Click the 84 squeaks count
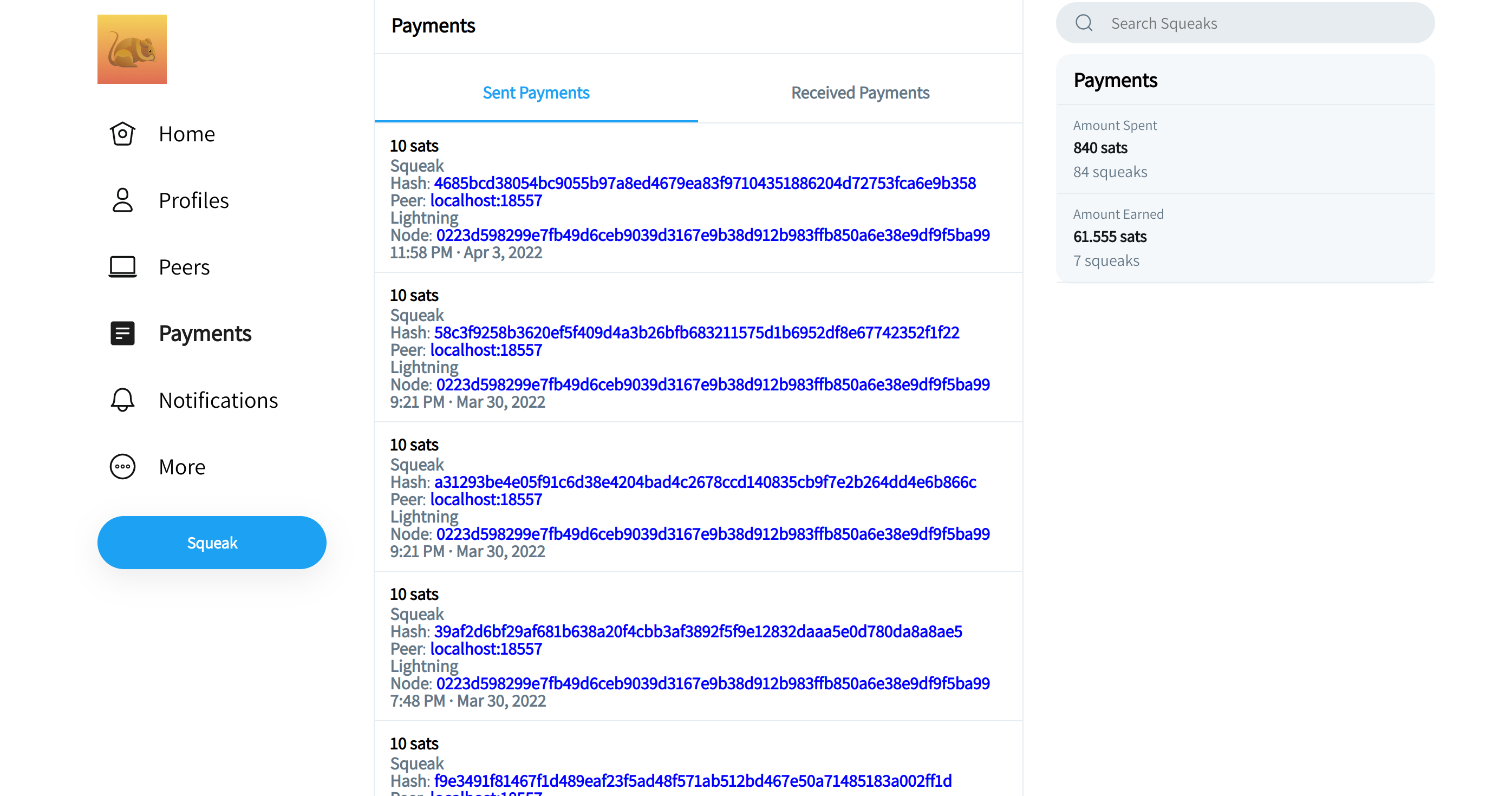This screenshot has height=796, width=1512. (x=1110, y=172)
